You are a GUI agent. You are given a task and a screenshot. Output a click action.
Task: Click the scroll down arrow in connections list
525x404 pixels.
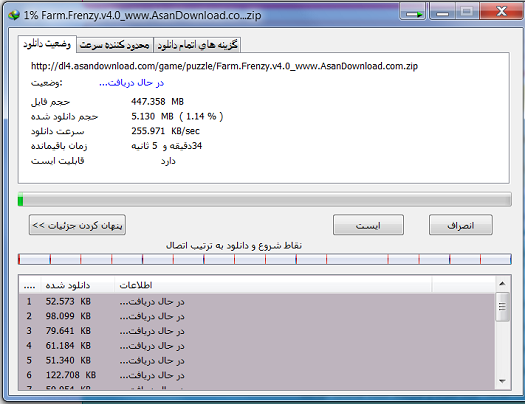(x=502, y=381)
